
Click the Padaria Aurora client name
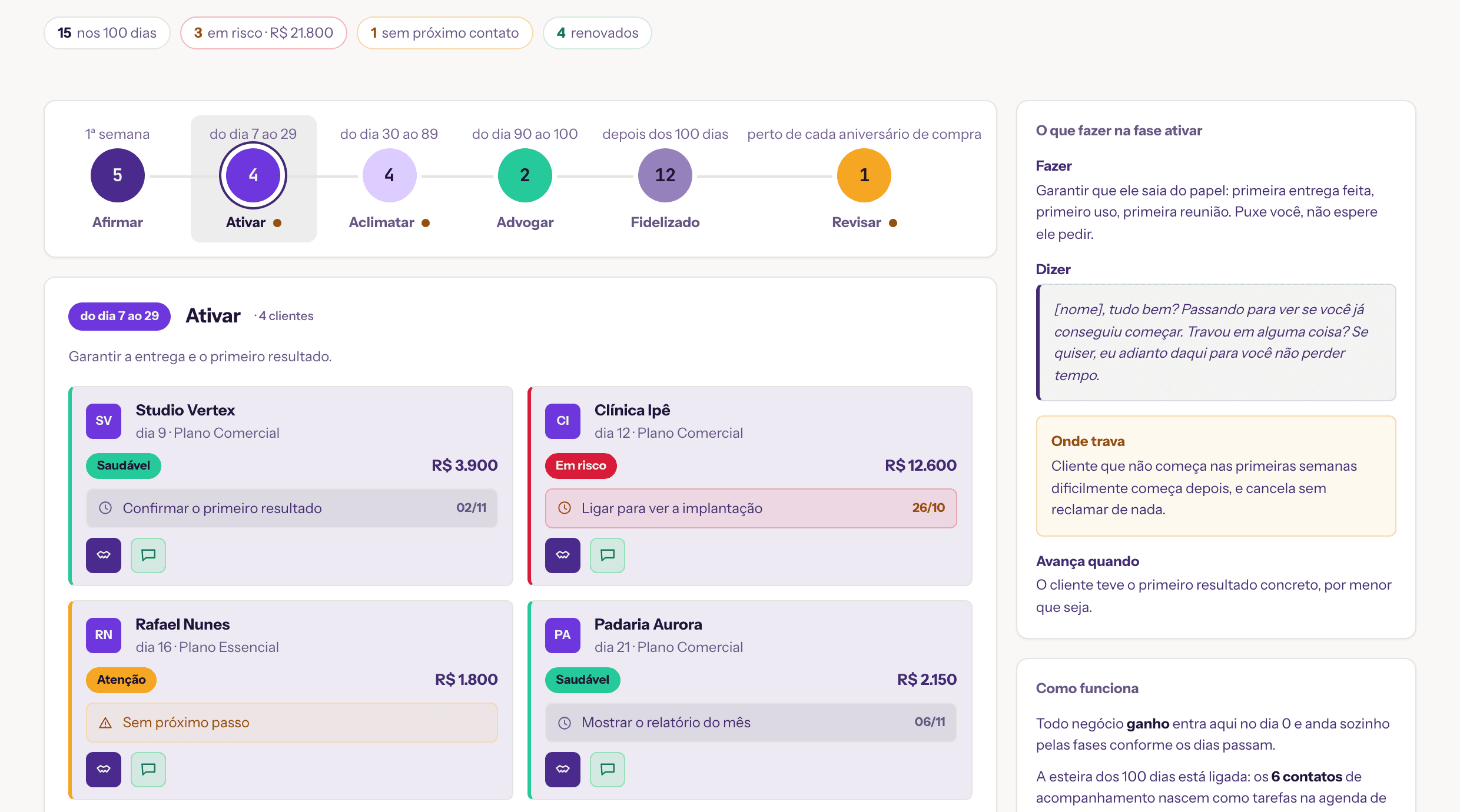[x=648, y=624]
